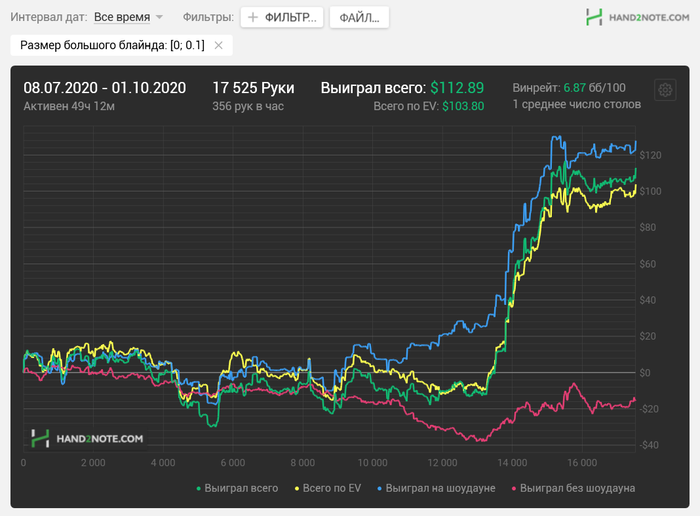Click the 17 525 Руки hand count

[253, 87]
